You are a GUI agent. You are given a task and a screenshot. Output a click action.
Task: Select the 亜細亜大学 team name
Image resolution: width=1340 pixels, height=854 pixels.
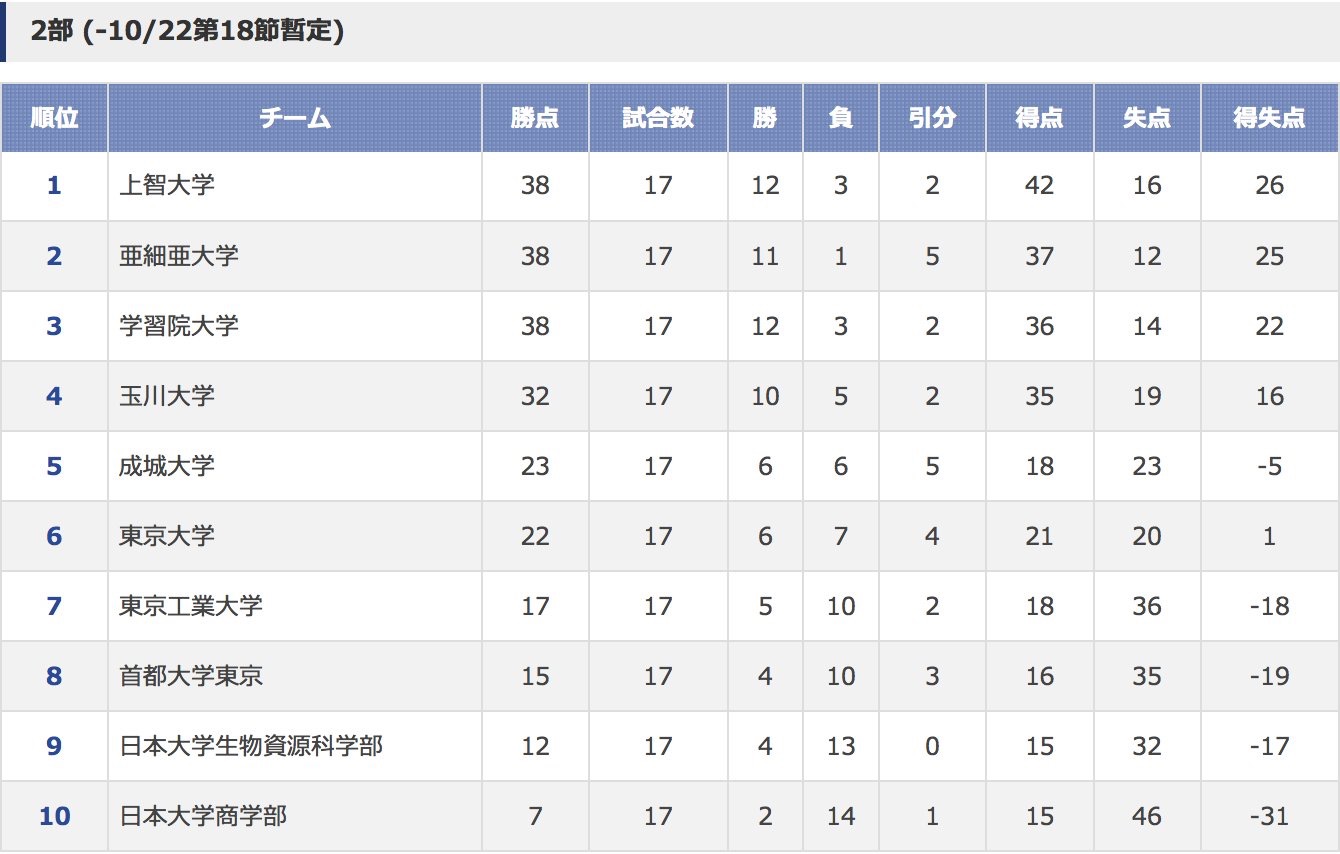[179, 255]
